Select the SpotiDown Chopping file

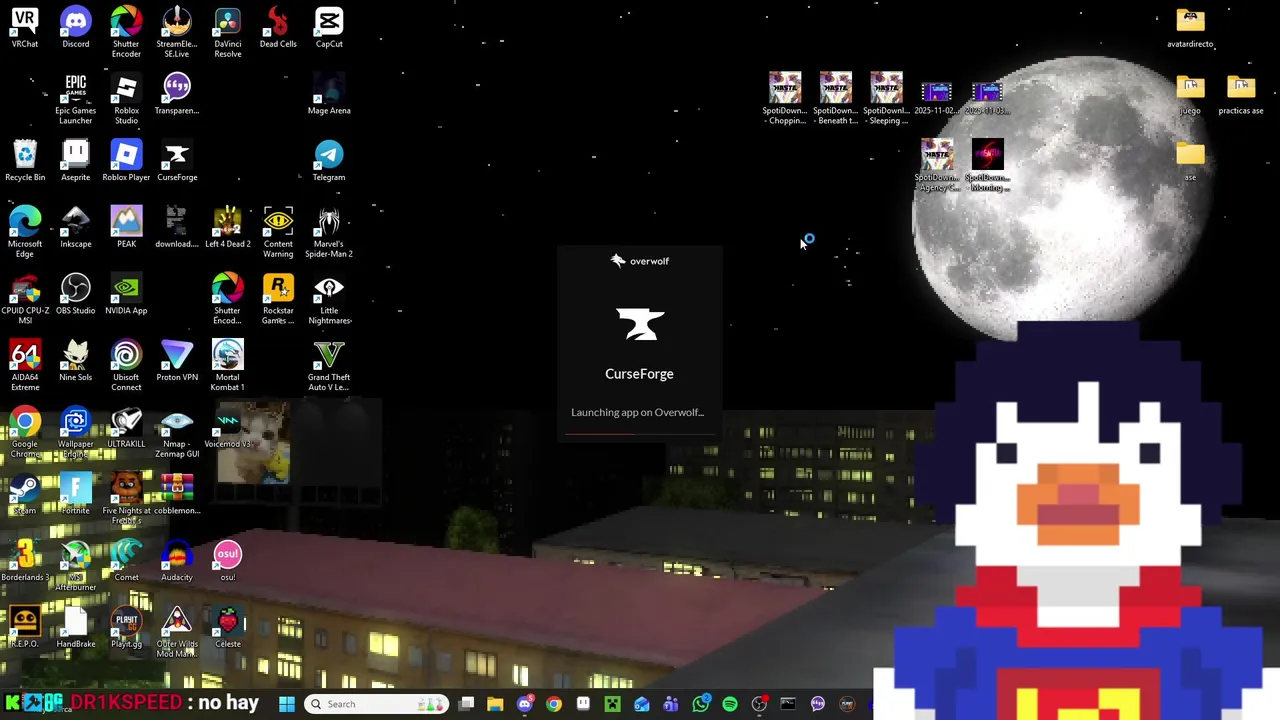[x=785, y=99]
